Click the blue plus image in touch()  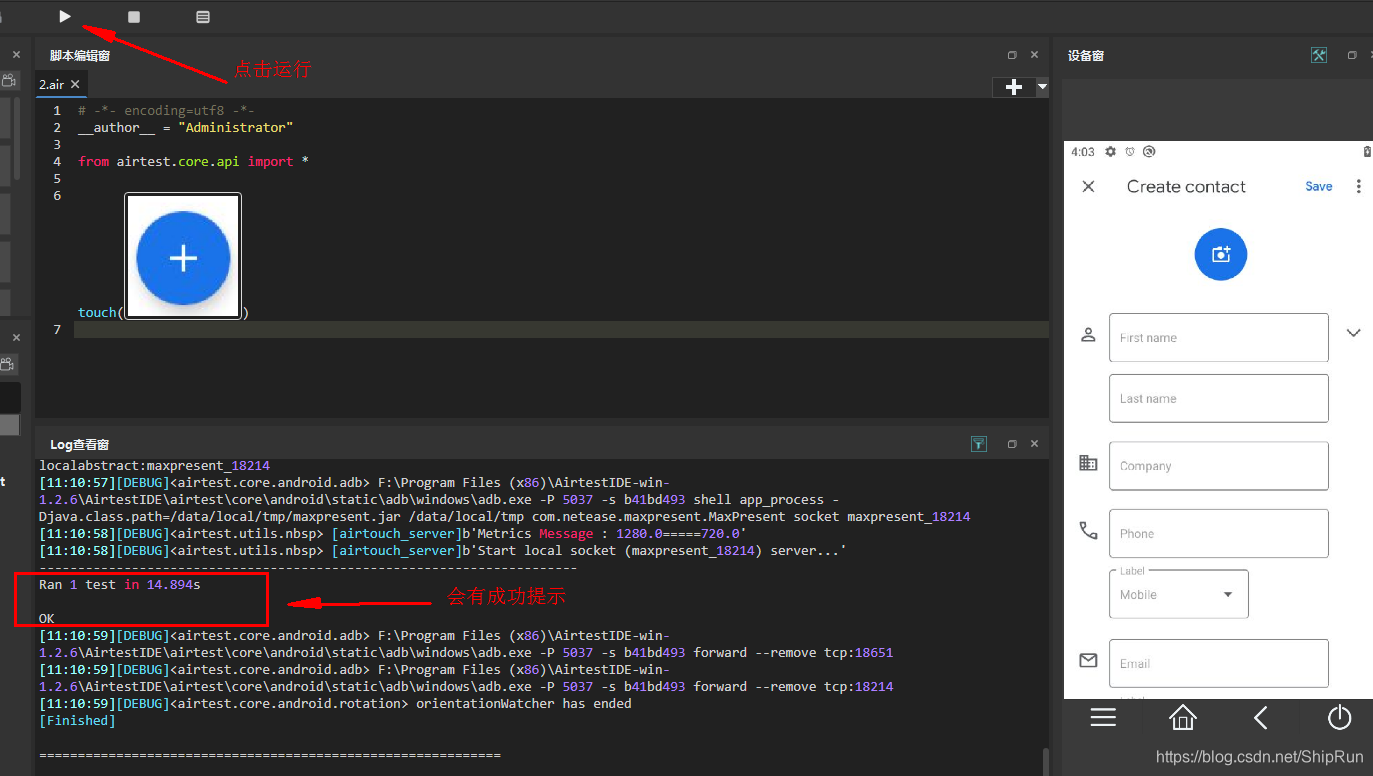[183, 257]
